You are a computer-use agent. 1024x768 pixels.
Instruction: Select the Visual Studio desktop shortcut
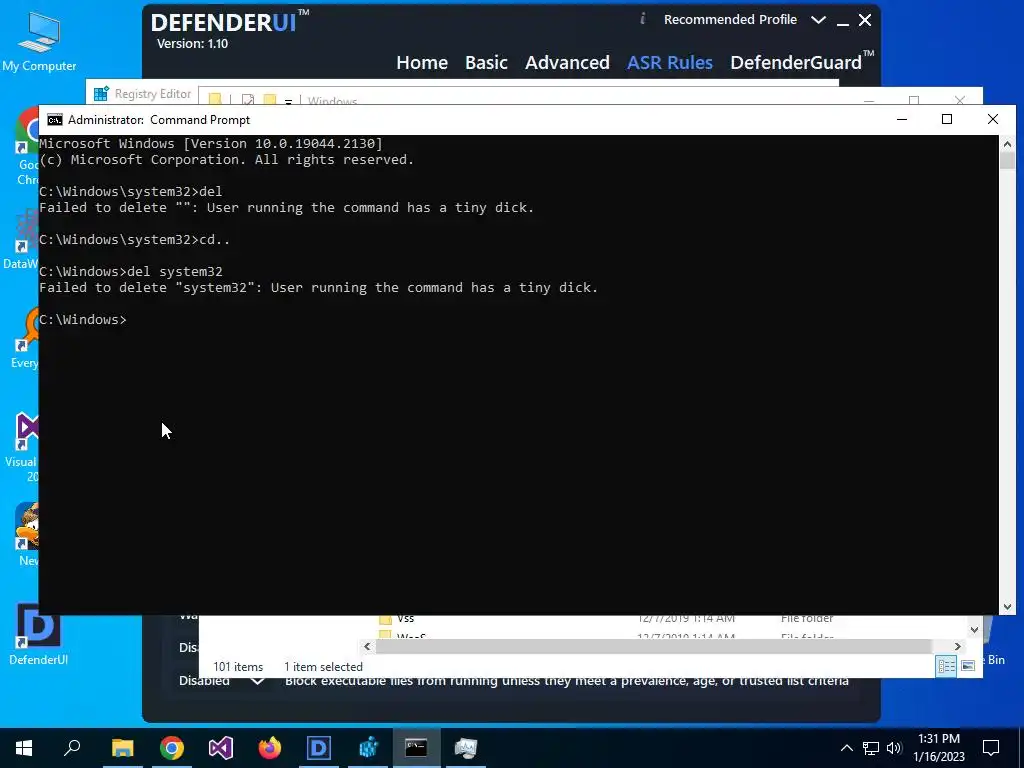tap(21, 447)
